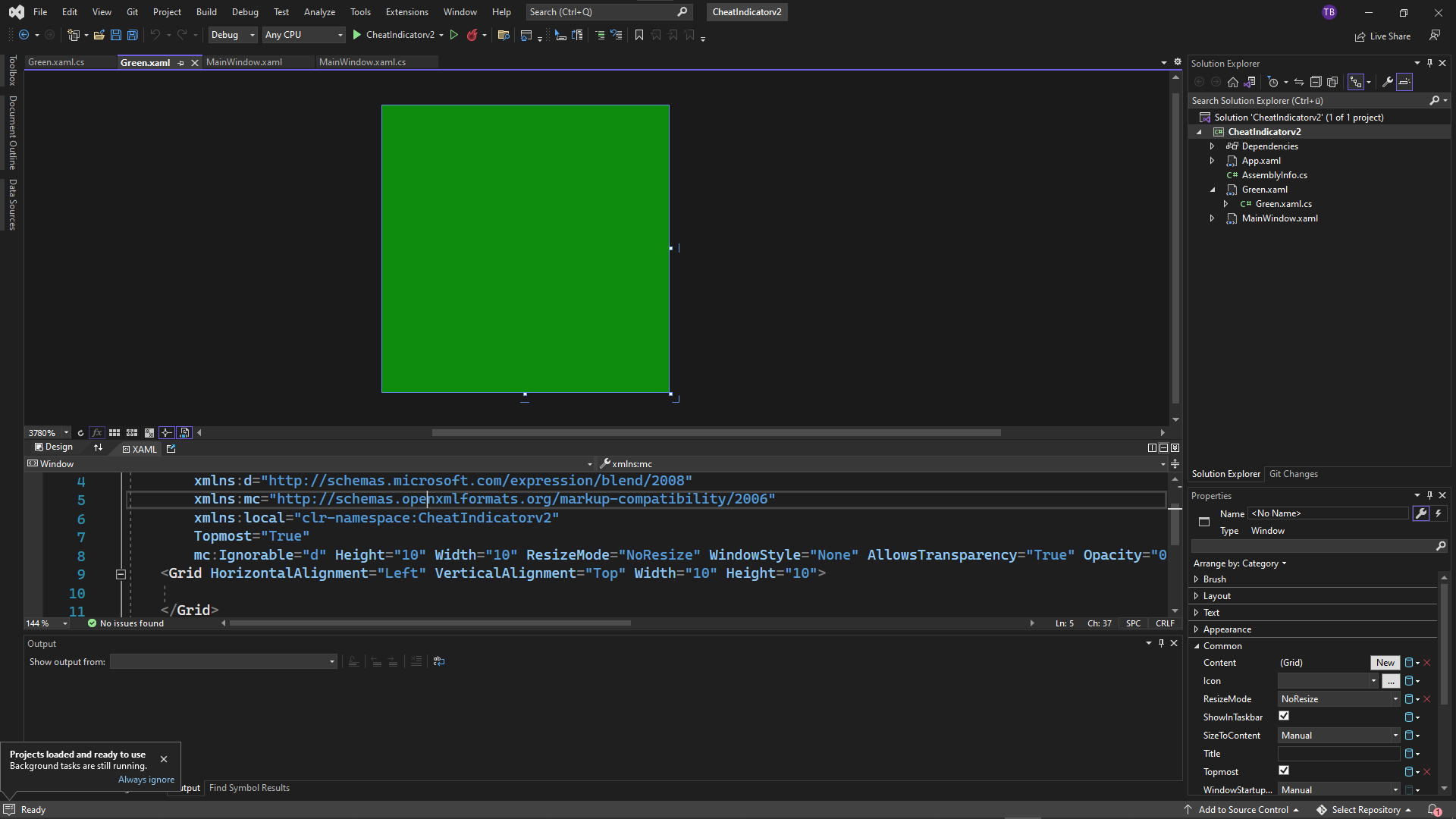Click the Title property input field
This screenshot has width=1456, height=819.
pyautogui.click(x=1338, y=754)
